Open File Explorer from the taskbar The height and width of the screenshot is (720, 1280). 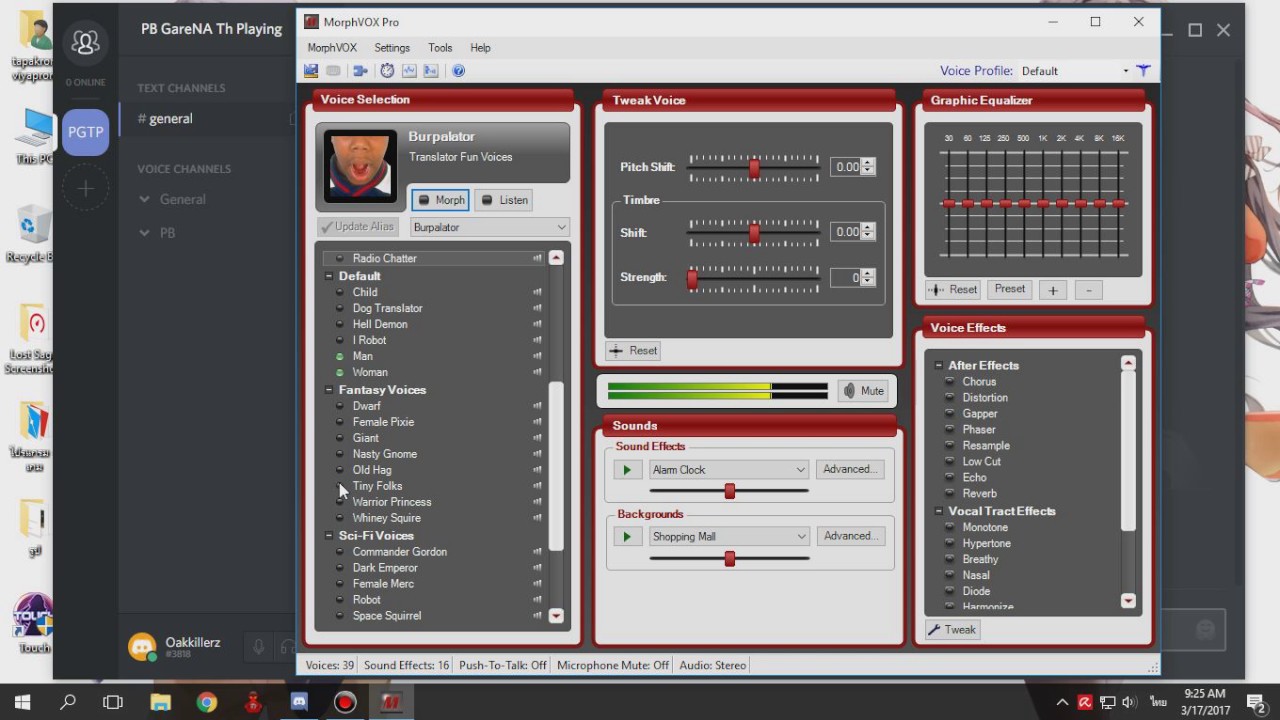coord(160,702)
